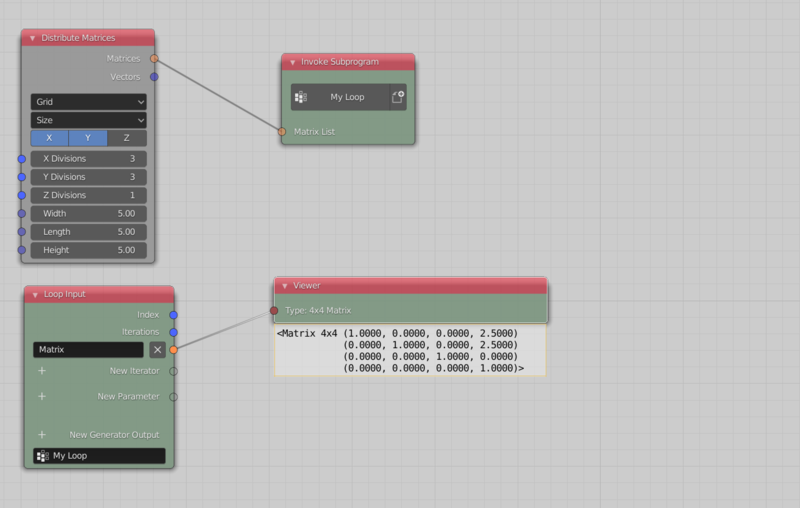The image size is (800, 508).
Task: Collapse the Viewer node
Action: (285, 286)
